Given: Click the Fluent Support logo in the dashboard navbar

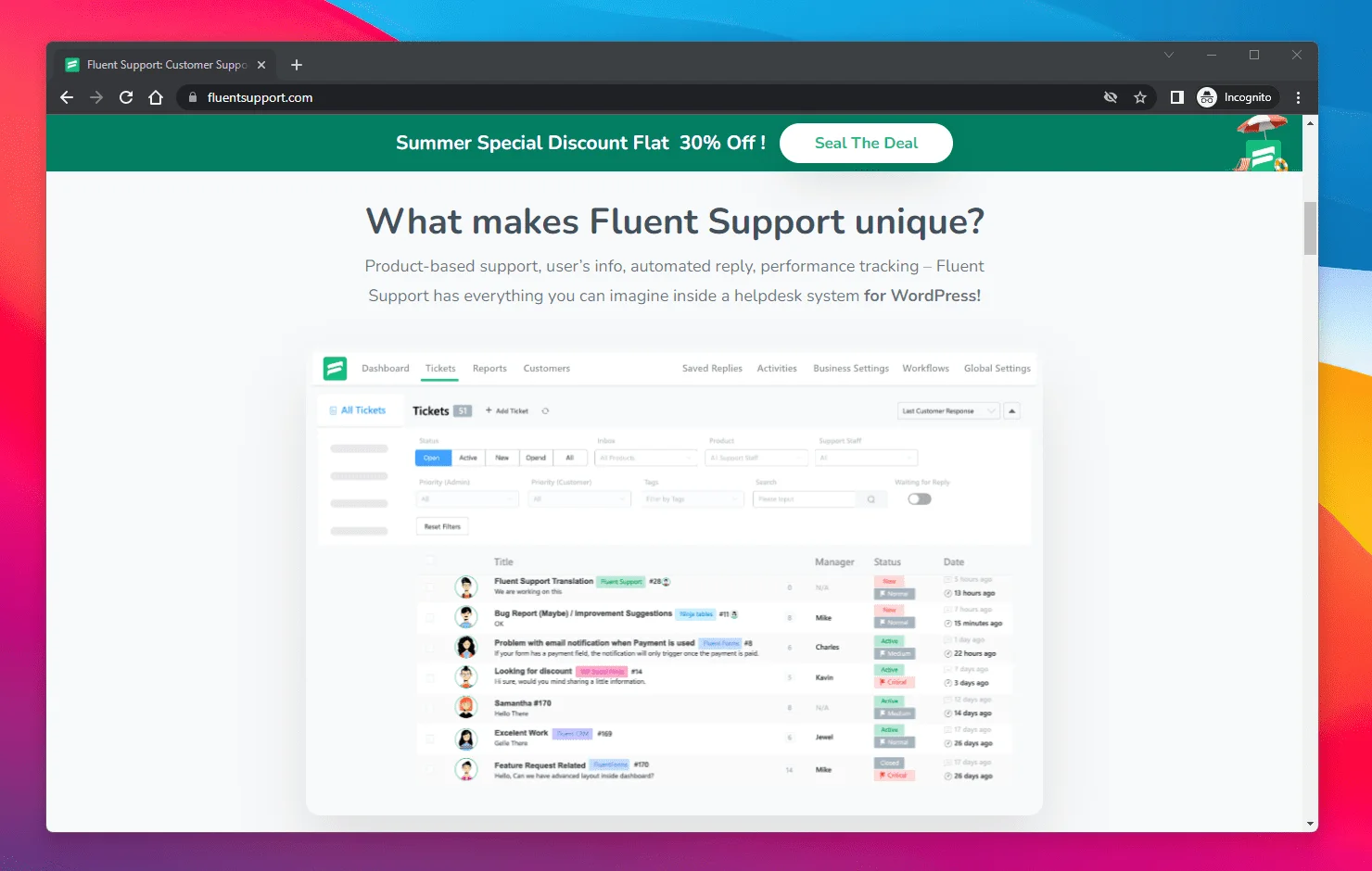Looking at the screenshot, I should [335, 368].
